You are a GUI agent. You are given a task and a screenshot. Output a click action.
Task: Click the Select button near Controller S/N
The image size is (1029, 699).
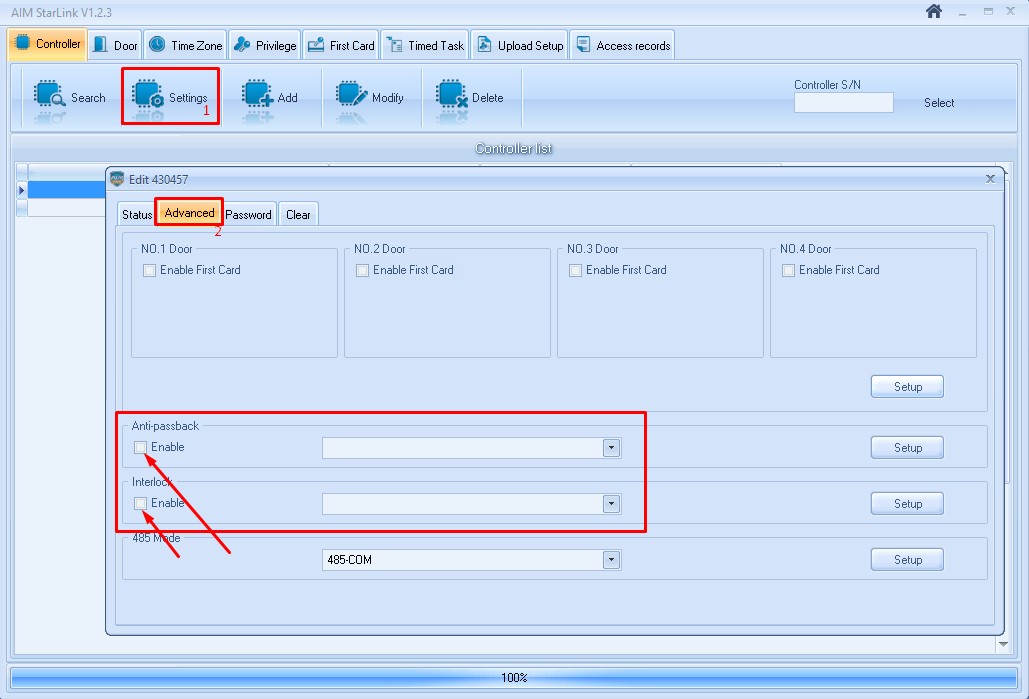point(938,102)
